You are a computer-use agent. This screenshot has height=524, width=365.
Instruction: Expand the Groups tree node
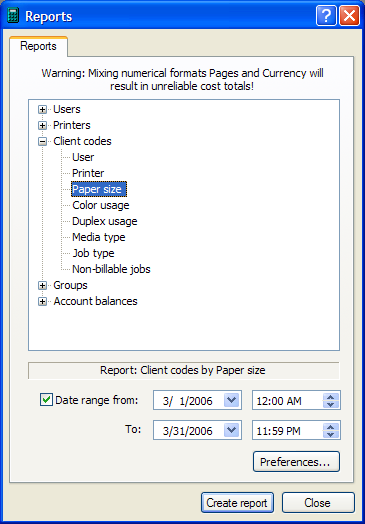(42, 286)
